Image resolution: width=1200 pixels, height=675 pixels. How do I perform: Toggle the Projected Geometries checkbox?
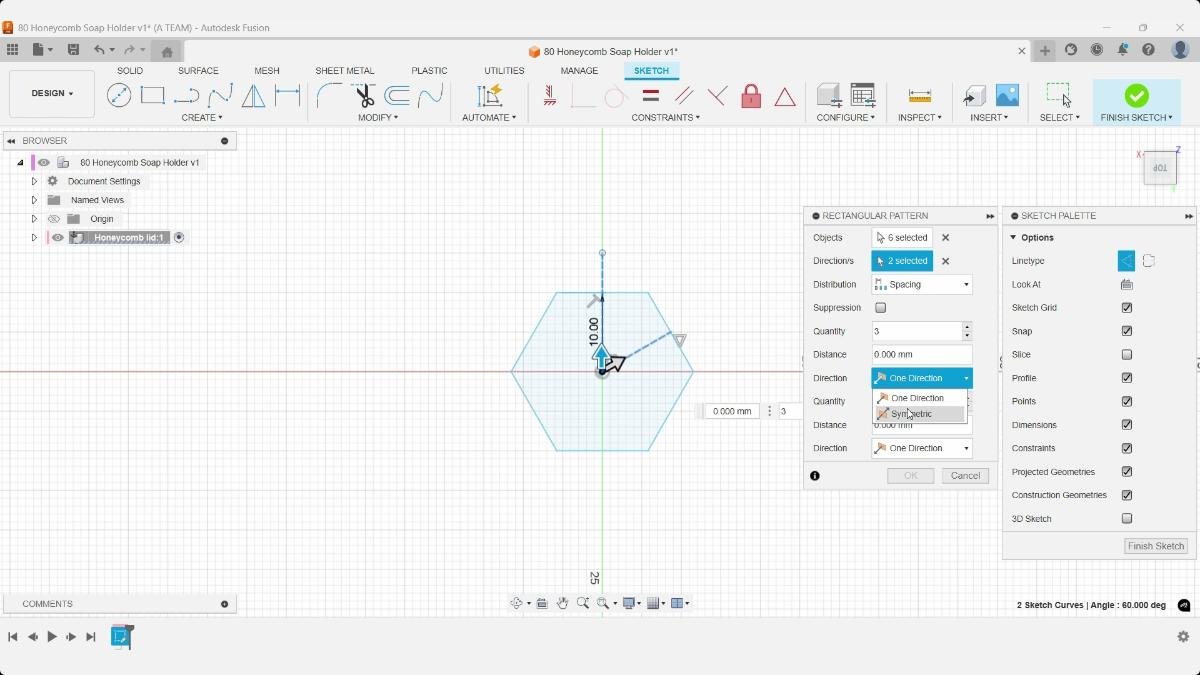coord(1127,472)
